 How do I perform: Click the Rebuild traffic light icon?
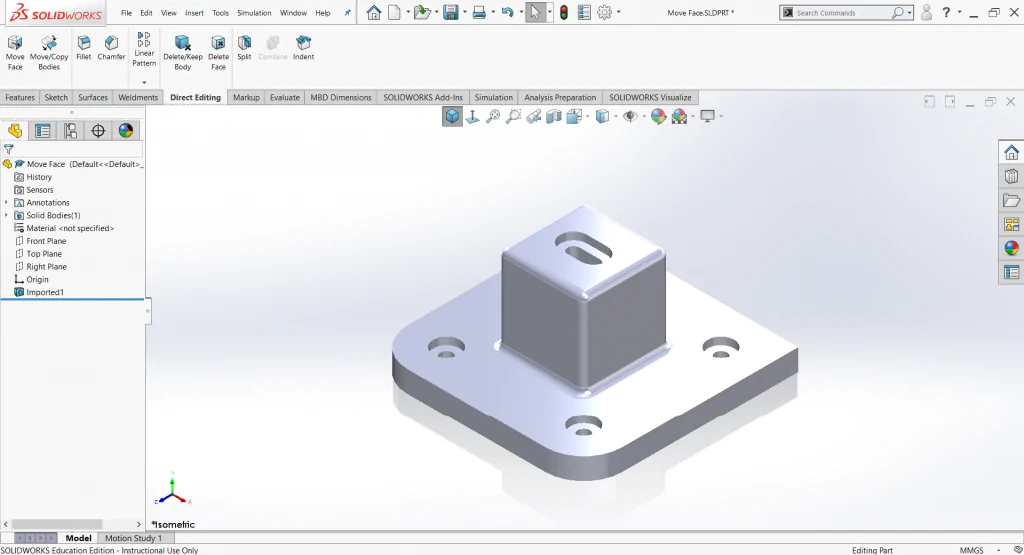pyautogui.click(x=564, y=12)
